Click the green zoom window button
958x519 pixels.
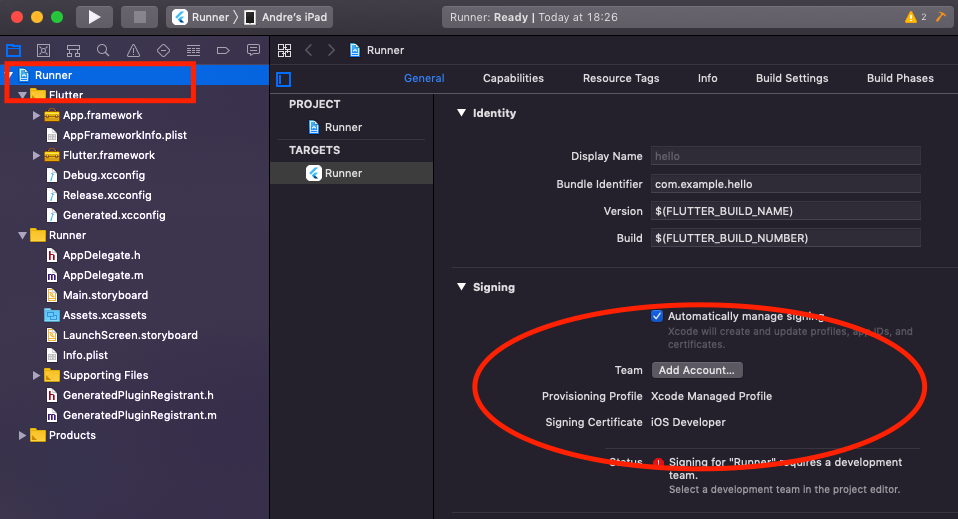coord(57,17)
